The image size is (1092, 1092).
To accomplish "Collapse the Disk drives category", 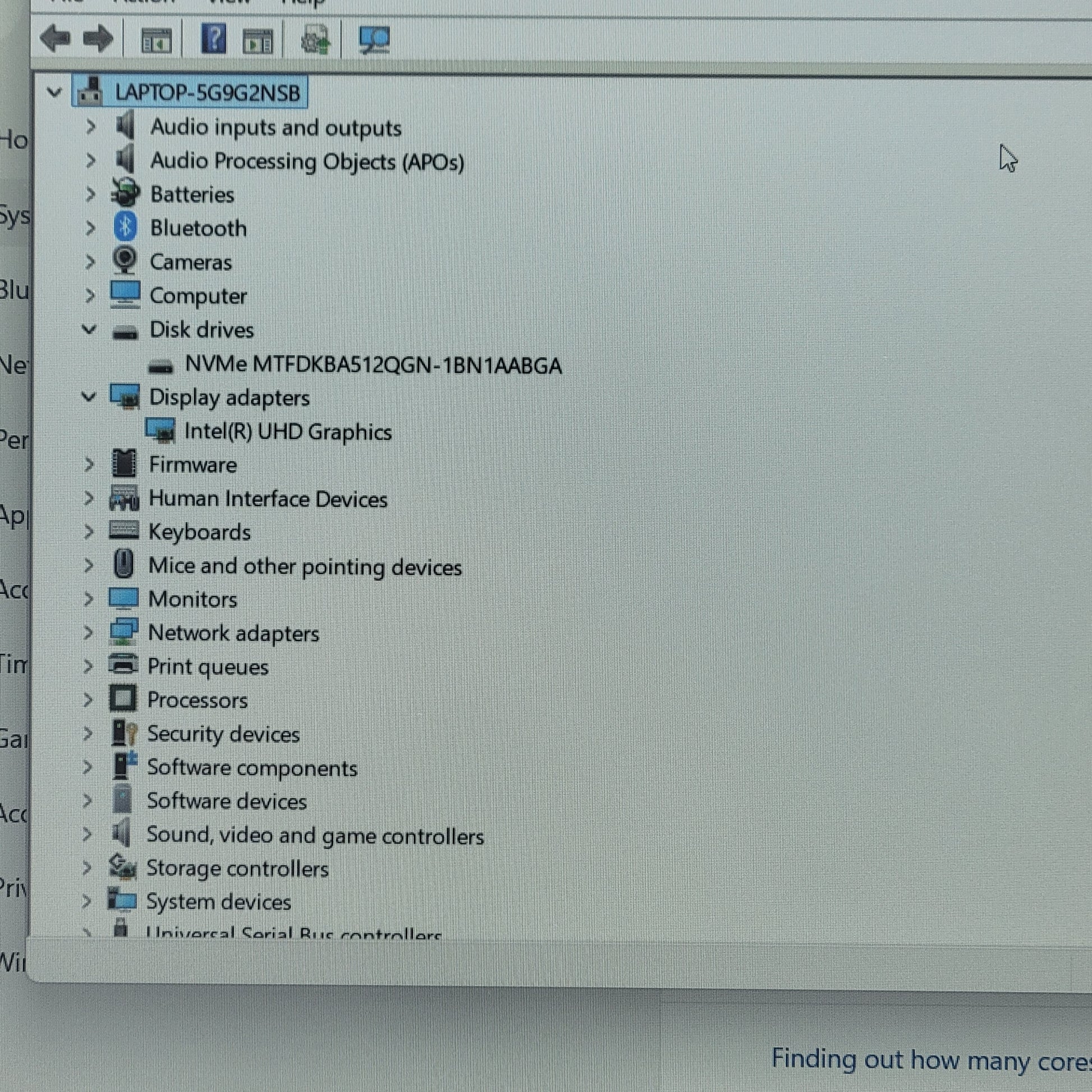I will (x=89, y=329).
